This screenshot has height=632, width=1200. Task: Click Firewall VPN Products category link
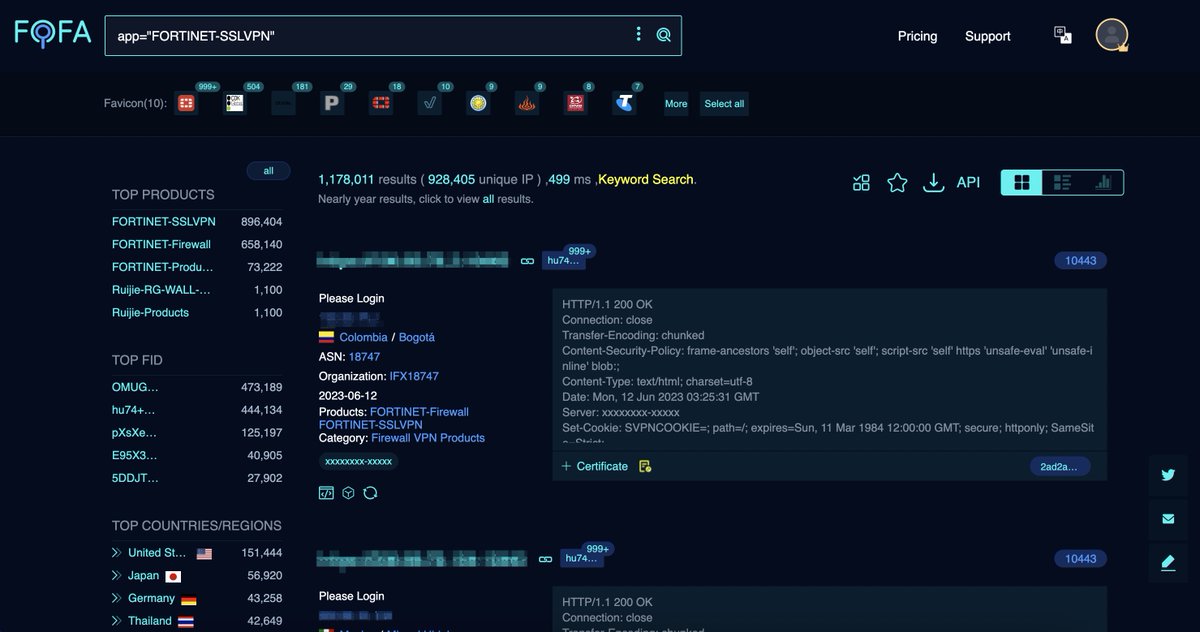(x=428, y=438)
